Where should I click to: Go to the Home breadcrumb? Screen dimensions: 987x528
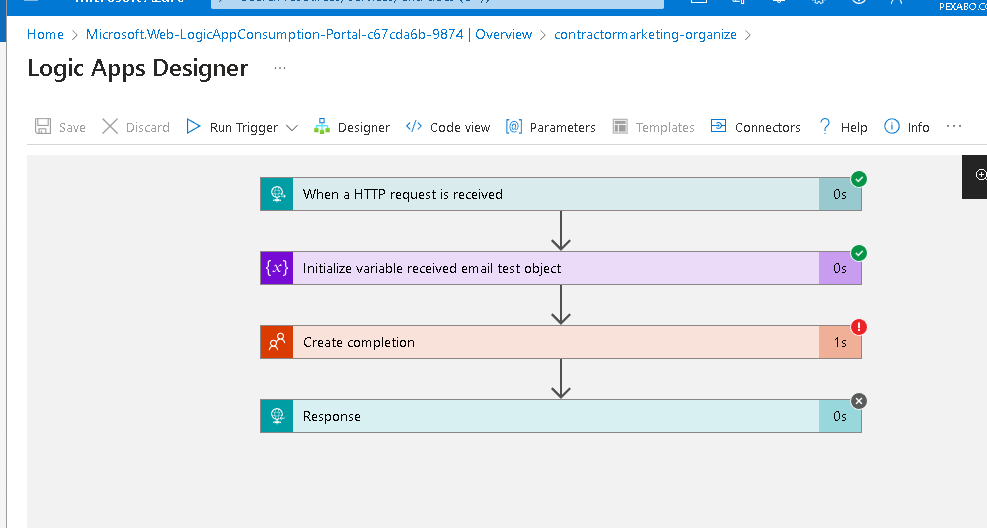pyautogui.click(x=45, y=35)
